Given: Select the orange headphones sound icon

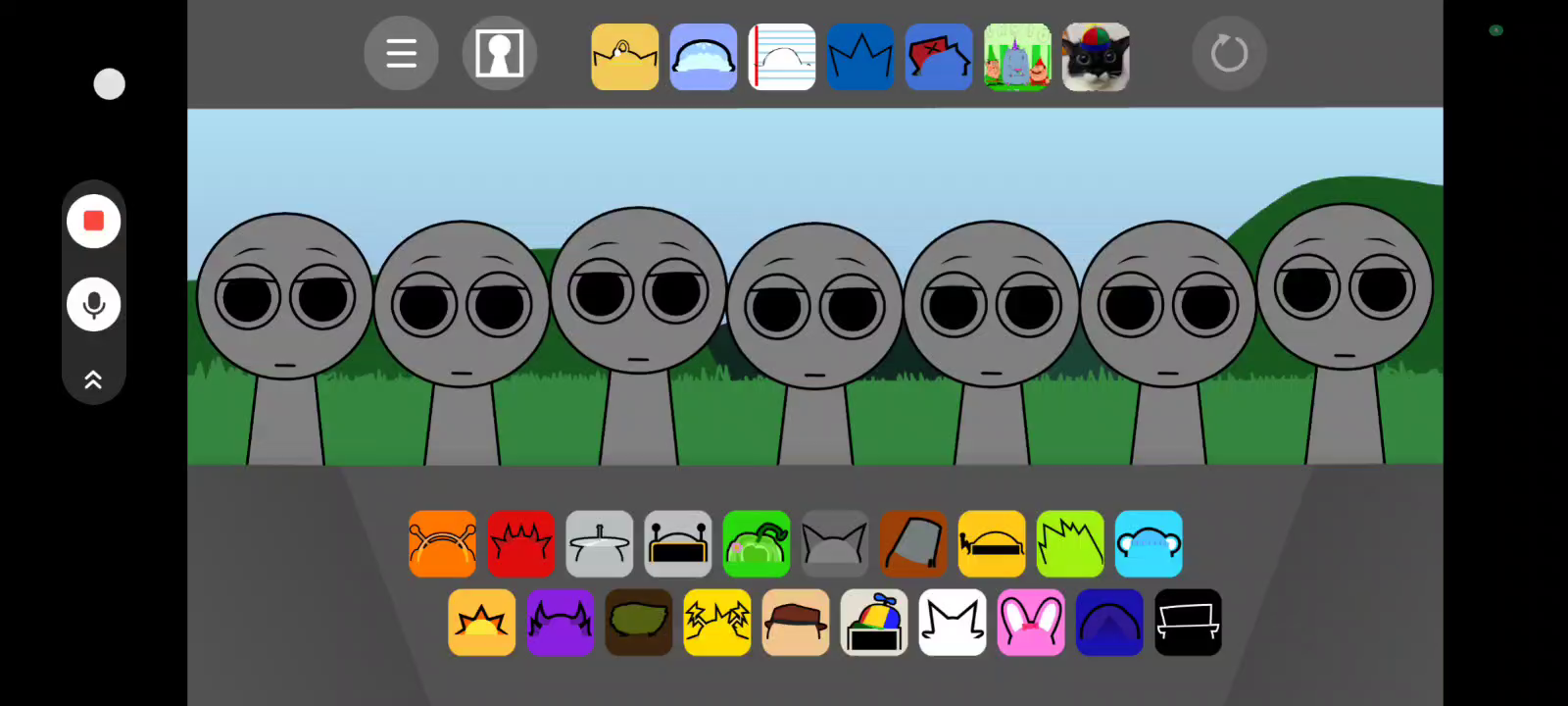Looking at the screenshot, I should tap(442, 544).
